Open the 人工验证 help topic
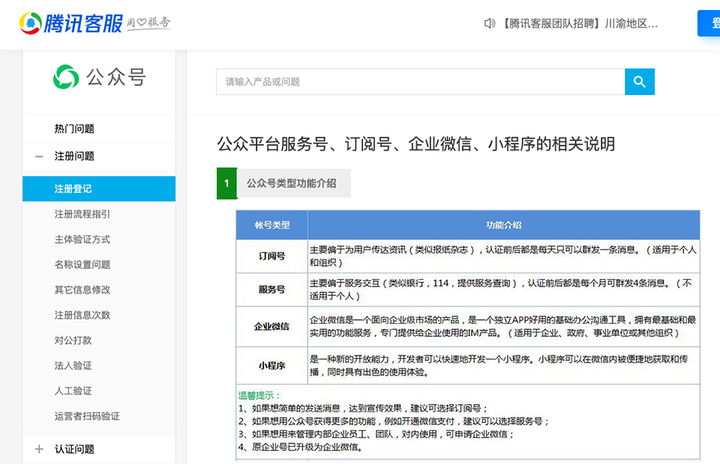720x464 pixels. coord(73,391)
